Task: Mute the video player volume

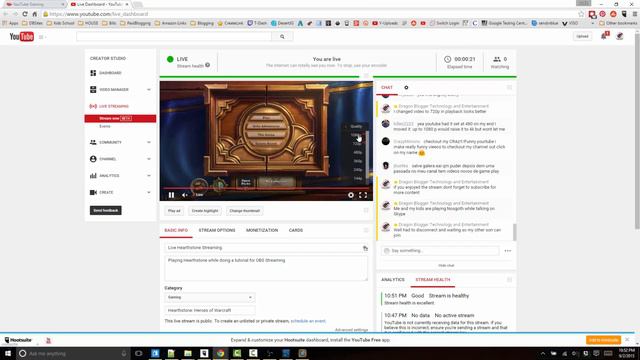Action: click(184, 195)
